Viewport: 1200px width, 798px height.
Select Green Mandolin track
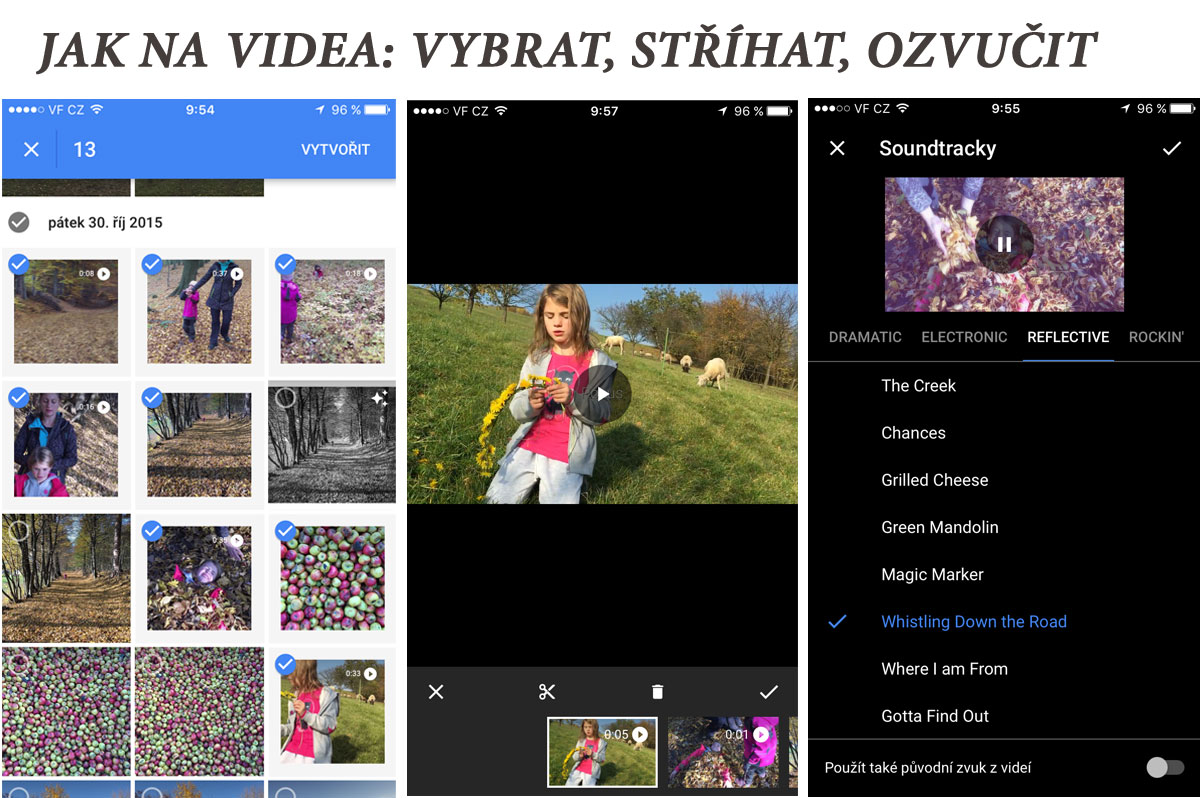(939, 527)
